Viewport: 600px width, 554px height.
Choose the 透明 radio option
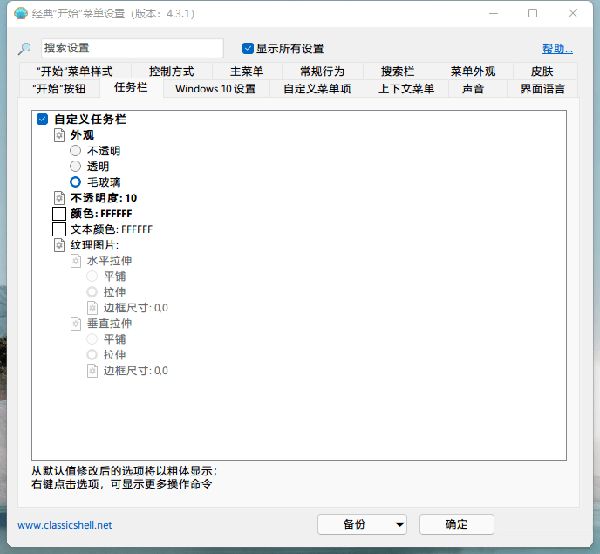click(76, 166)
